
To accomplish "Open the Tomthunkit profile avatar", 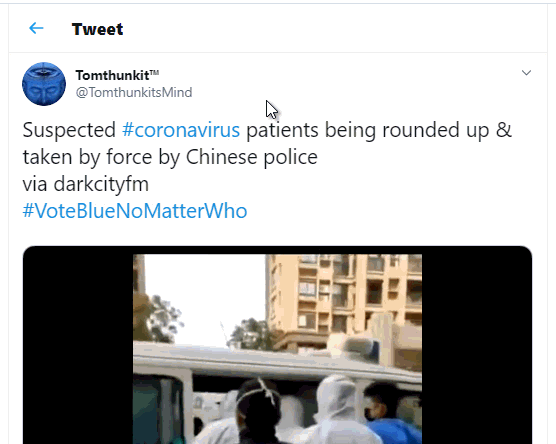I will pyautogui.click(x=44, y=84).
